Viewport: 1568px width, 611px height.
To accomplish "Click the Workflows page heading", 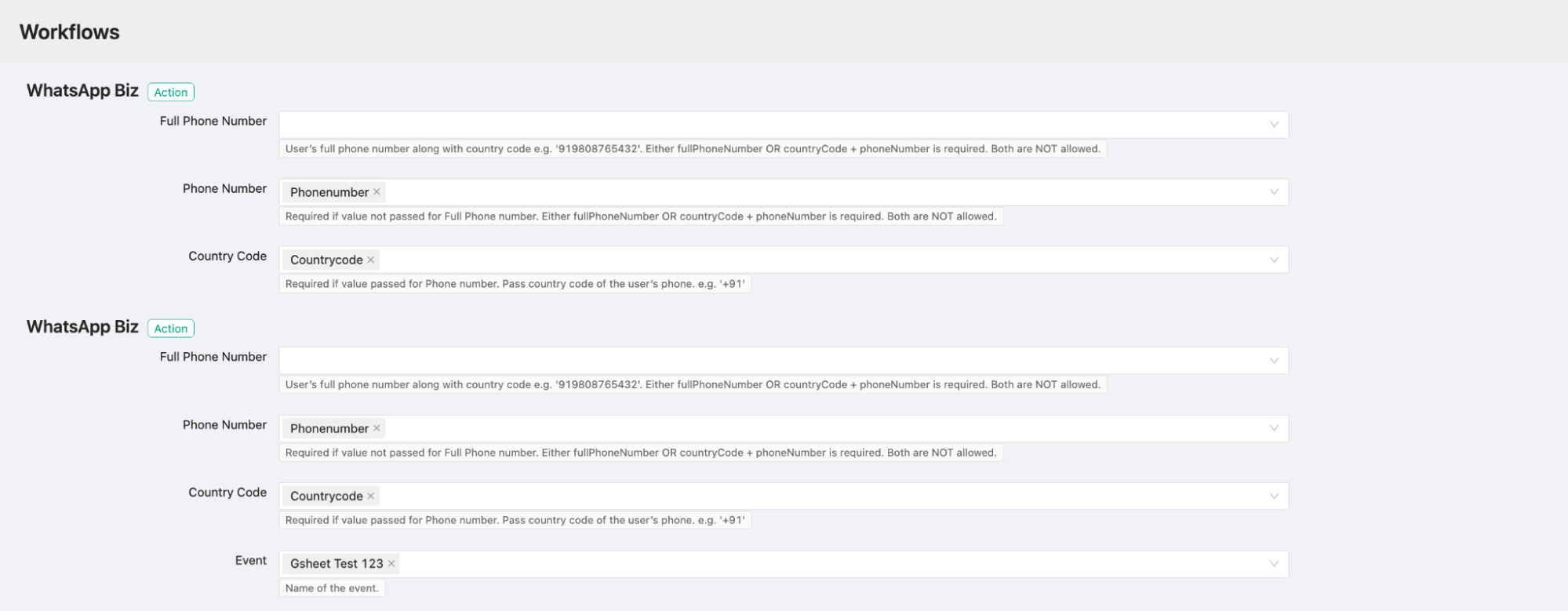I will [x=70, y=32].
